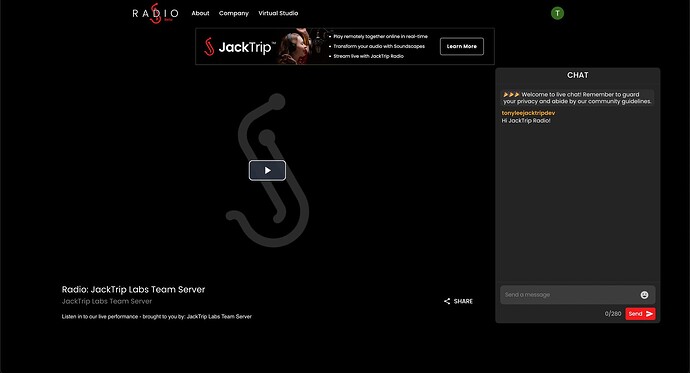Click the CHAT panel header
Image resolution: width=690 pixels, height=373 pixels.
click(578, 75)
